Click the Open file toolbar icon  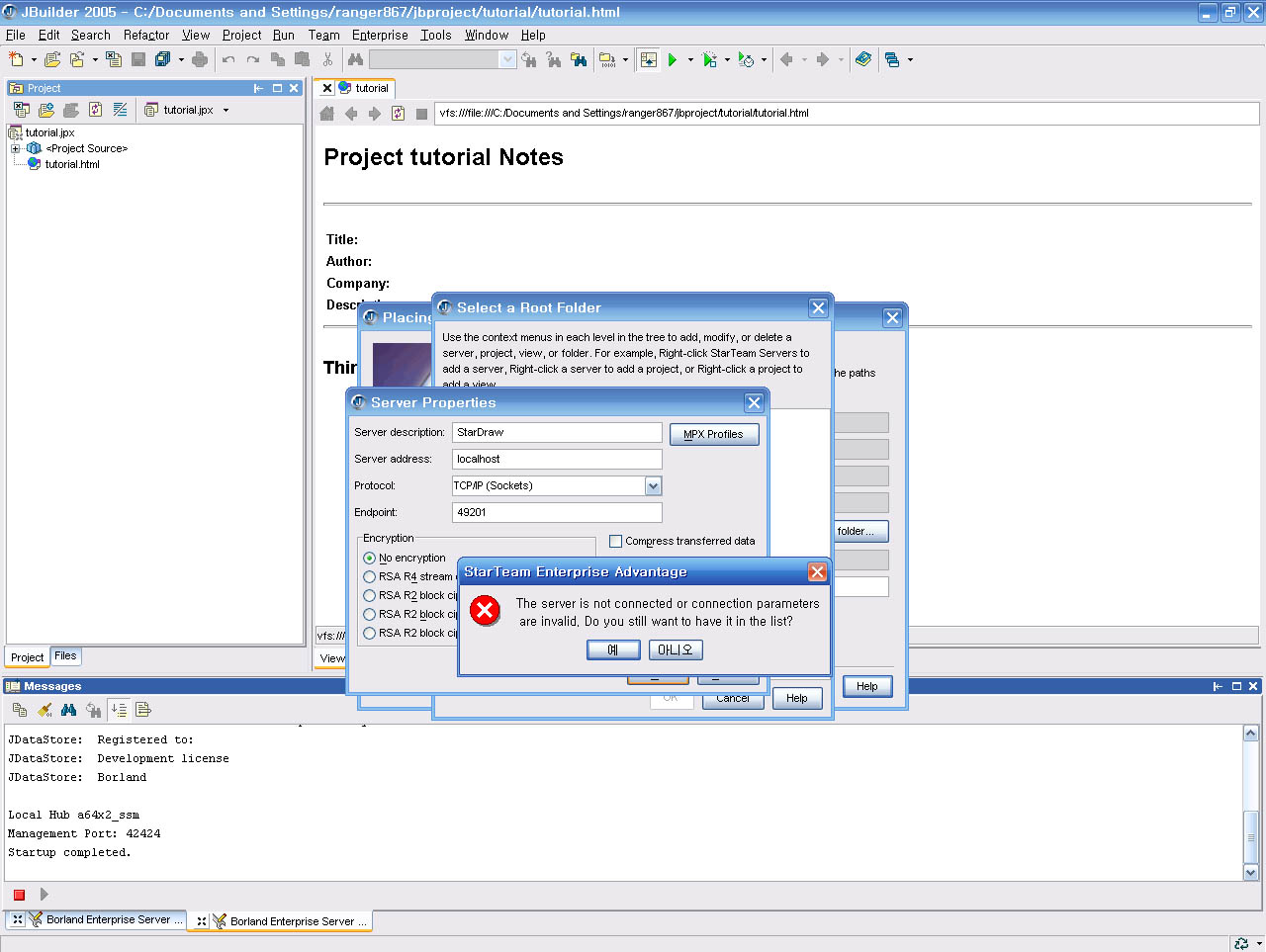[x=52, y=59]
